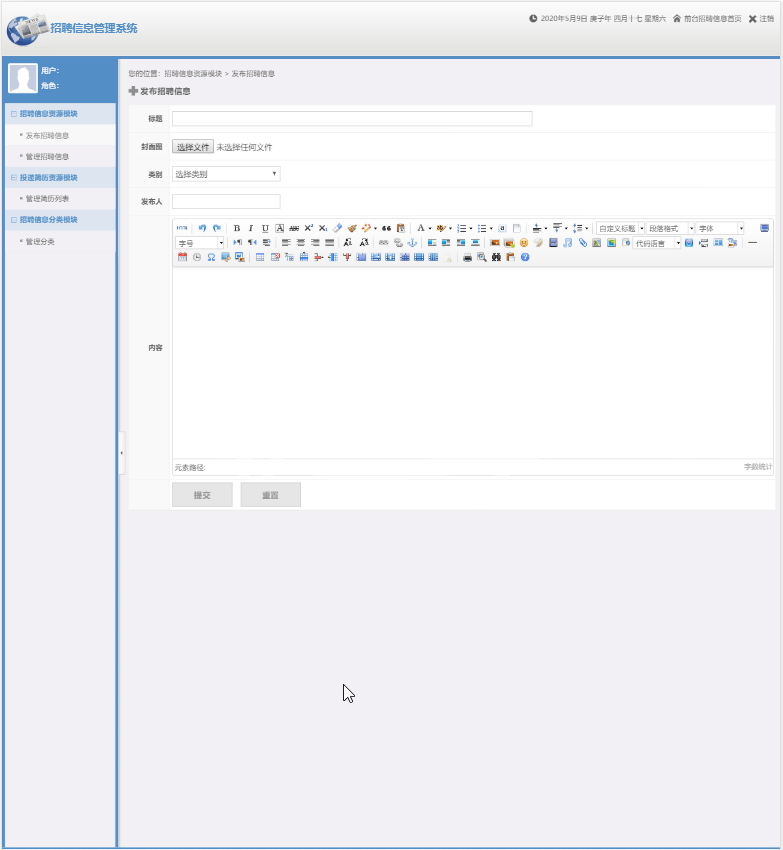This screenshot has height=850, width=783.
Task: Open the 段落格式 paragraph format dropdown
Action: pyautogui.click(x=669, y=228)
